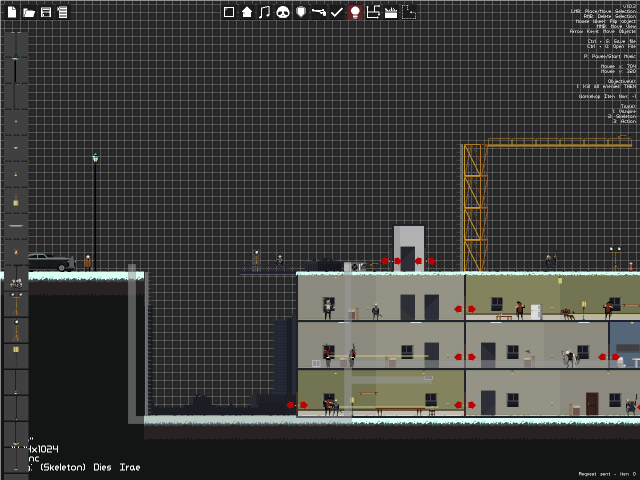Select the left-pointing arrow at building entrance

click(x=290, y=405)
